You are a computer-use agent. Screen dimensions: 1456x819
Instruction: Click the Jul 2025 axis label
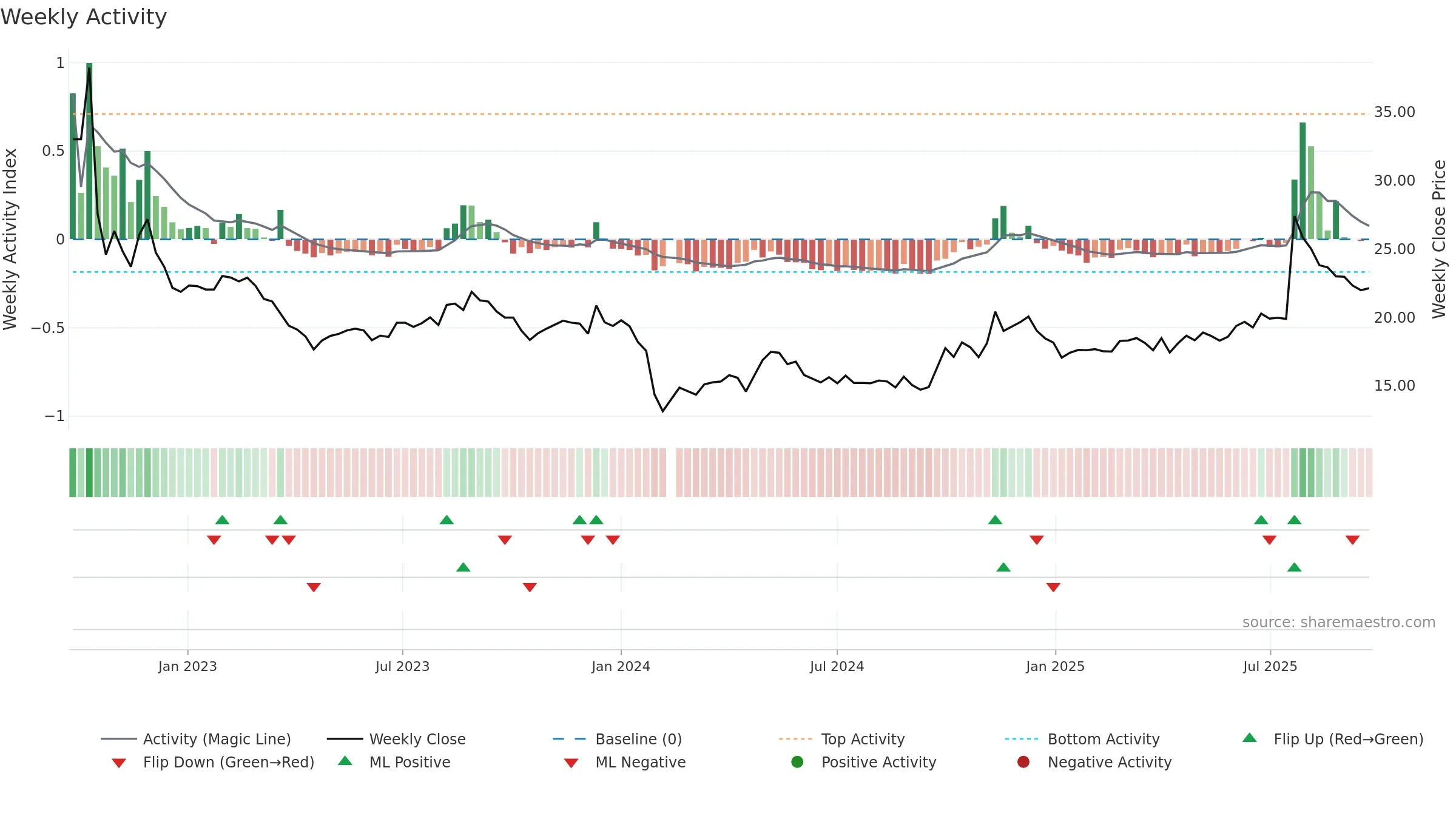pyautogui.click(x=1270, y=666)
